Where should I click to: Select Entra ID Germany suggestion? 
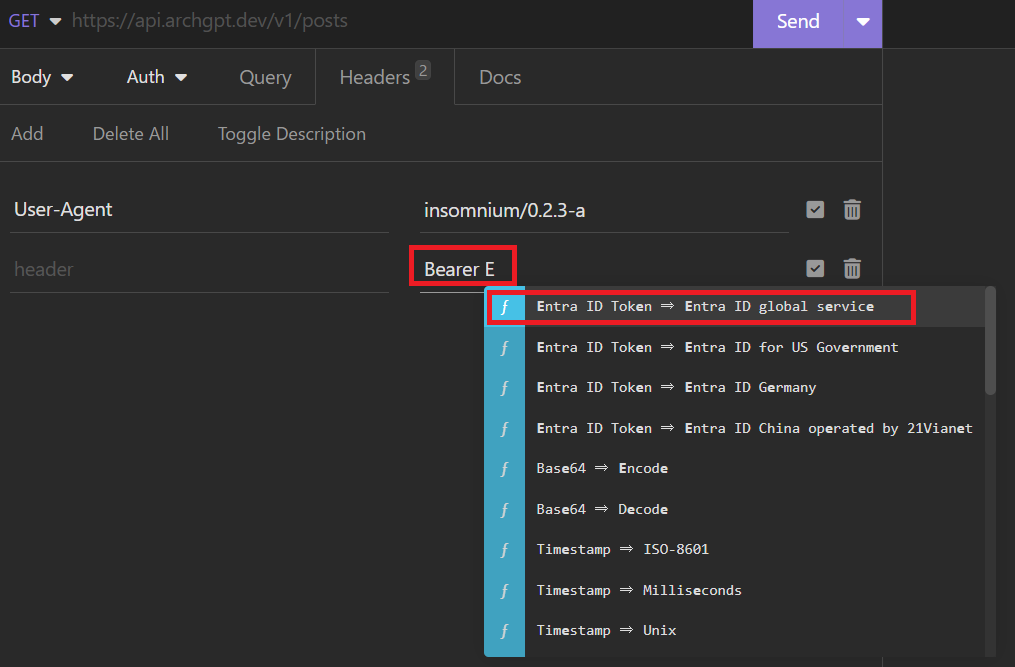point(735,388)
